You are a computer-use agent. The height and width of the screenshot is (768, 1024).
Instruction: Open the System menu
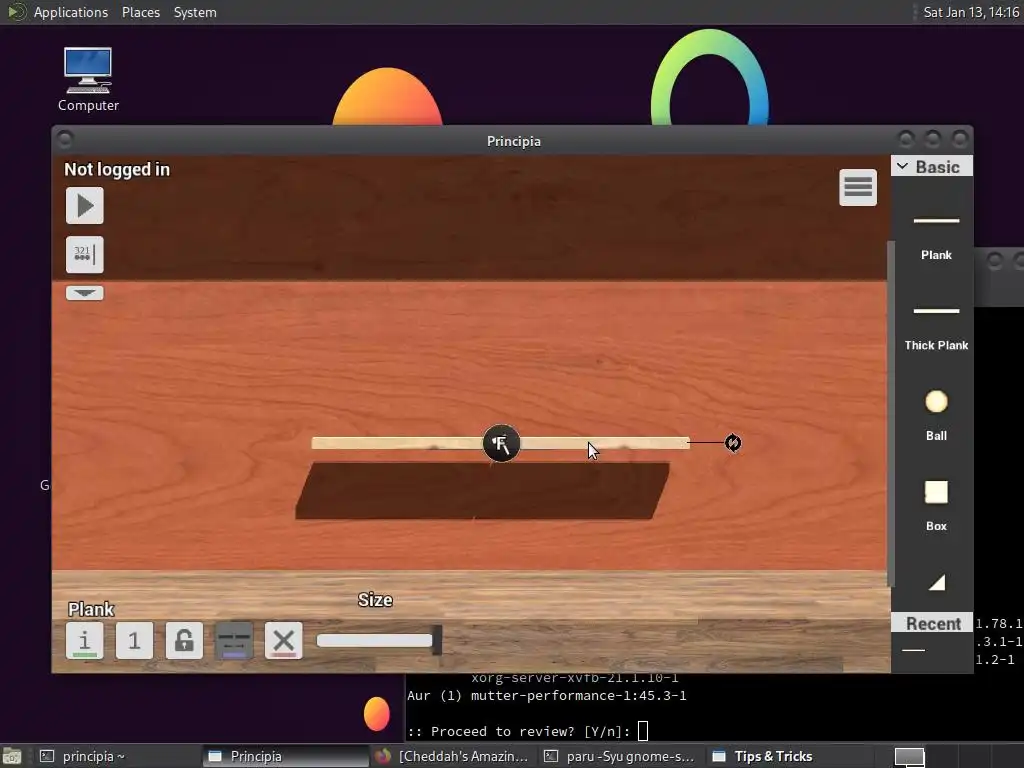tap(195, 12)
